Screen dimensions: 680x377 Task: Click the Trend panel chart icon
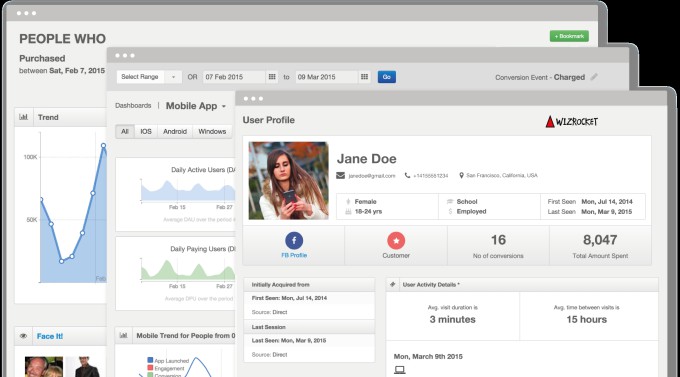(x=23, y=117)
